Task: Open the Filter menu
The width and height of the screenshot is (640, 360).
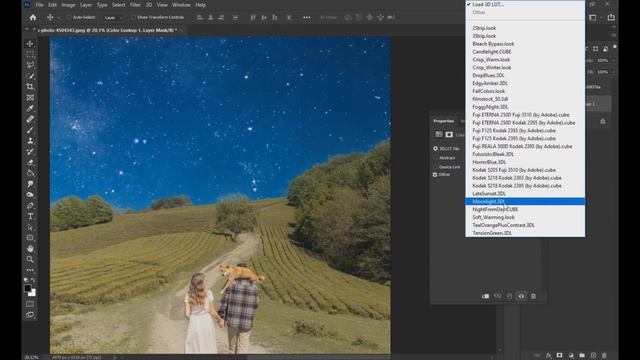Action: coord(135,5)
